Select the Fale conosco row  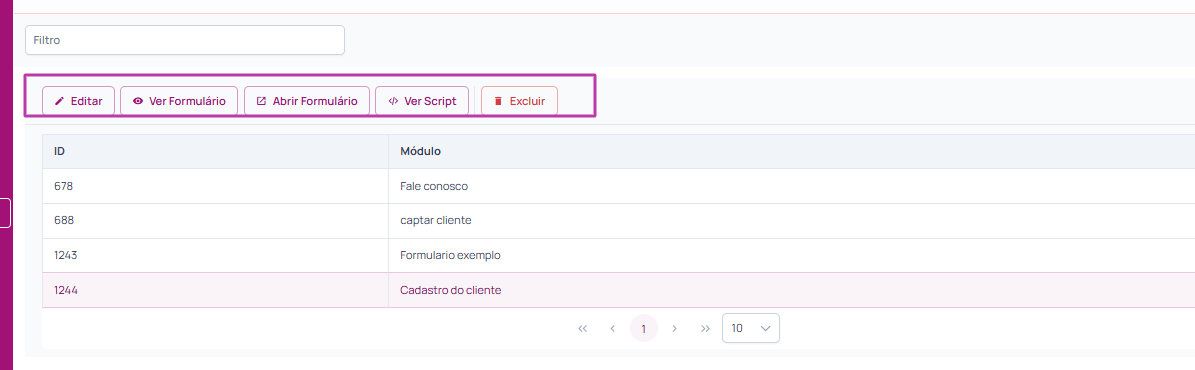click(x=618, y=186)
